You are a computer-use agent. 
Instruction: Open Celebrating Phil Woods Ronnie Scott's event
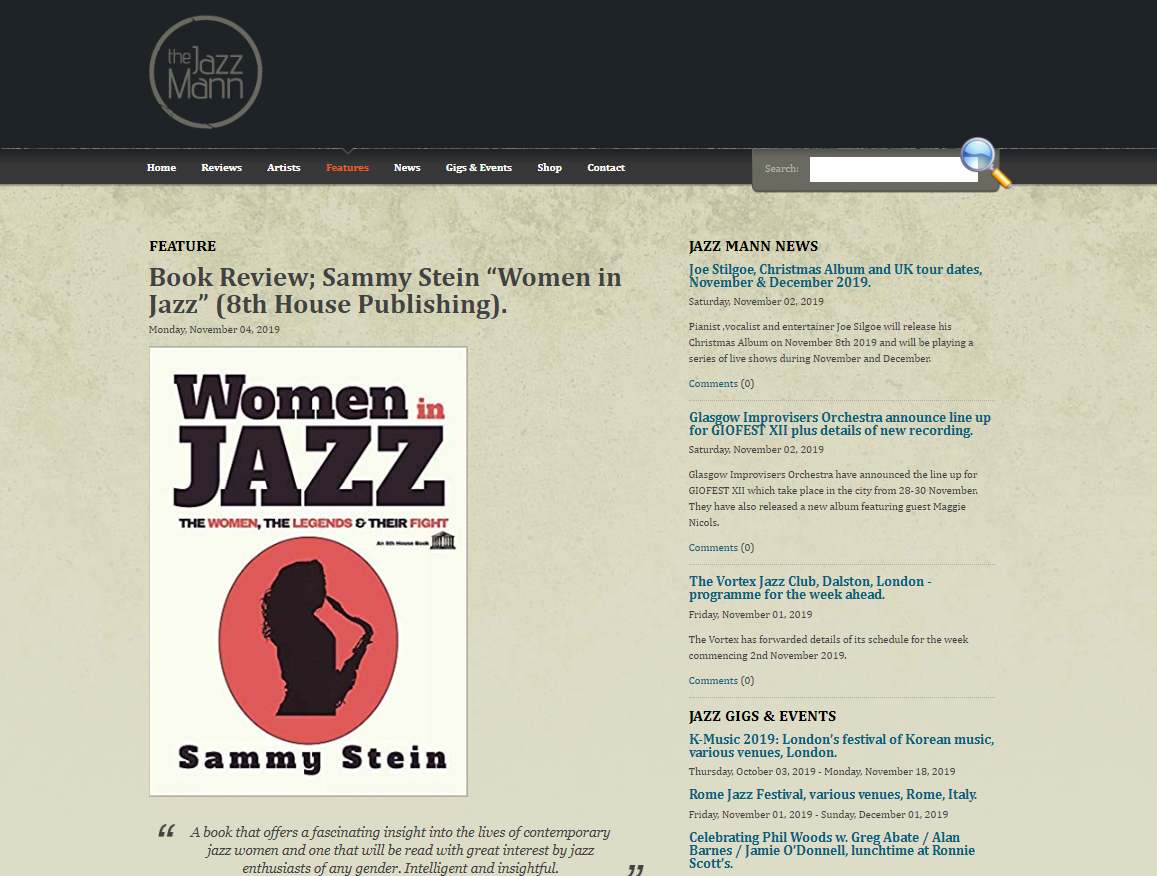click(x=832, y=850)
